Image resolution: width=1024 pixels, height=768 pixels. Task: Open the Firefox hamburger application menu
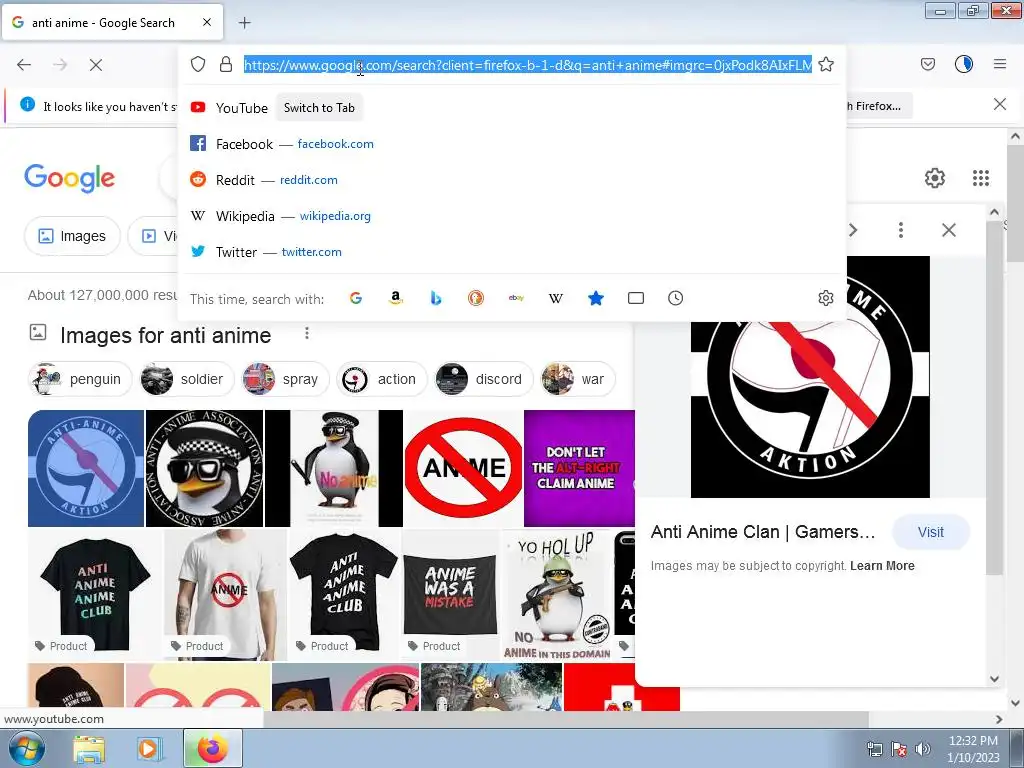(x=1000, y=64)
